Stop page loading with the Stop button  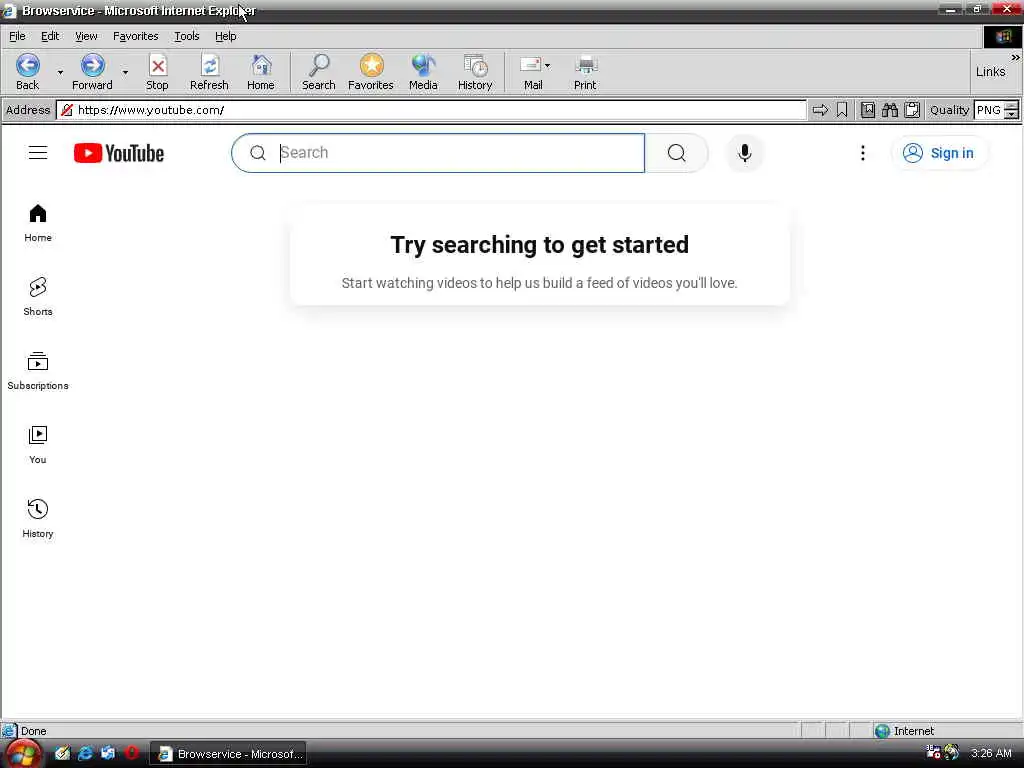[157, 72]
